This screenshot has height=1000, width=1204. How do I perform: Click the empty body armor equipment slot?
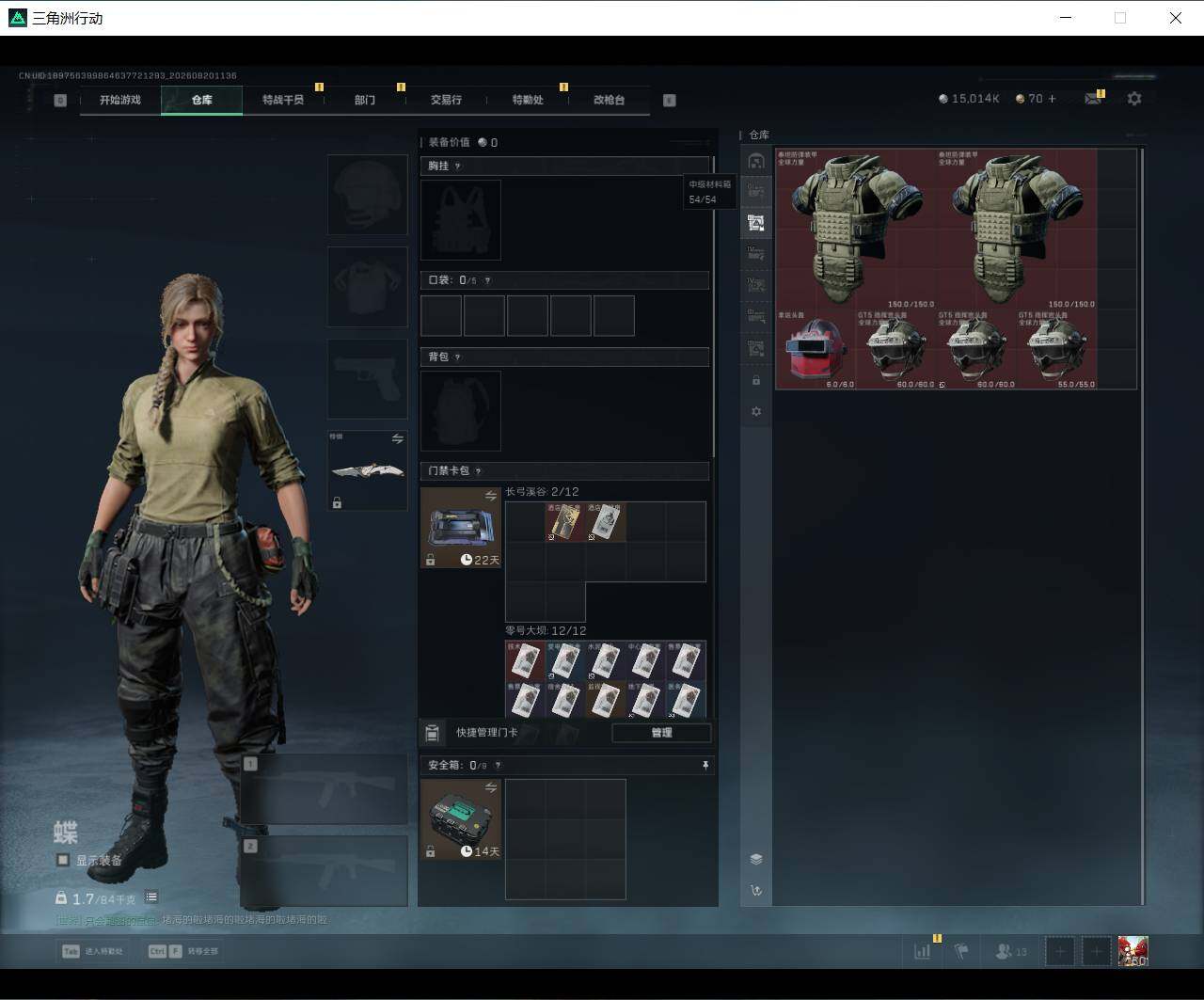pyautogui.click(x=368, y=287)
